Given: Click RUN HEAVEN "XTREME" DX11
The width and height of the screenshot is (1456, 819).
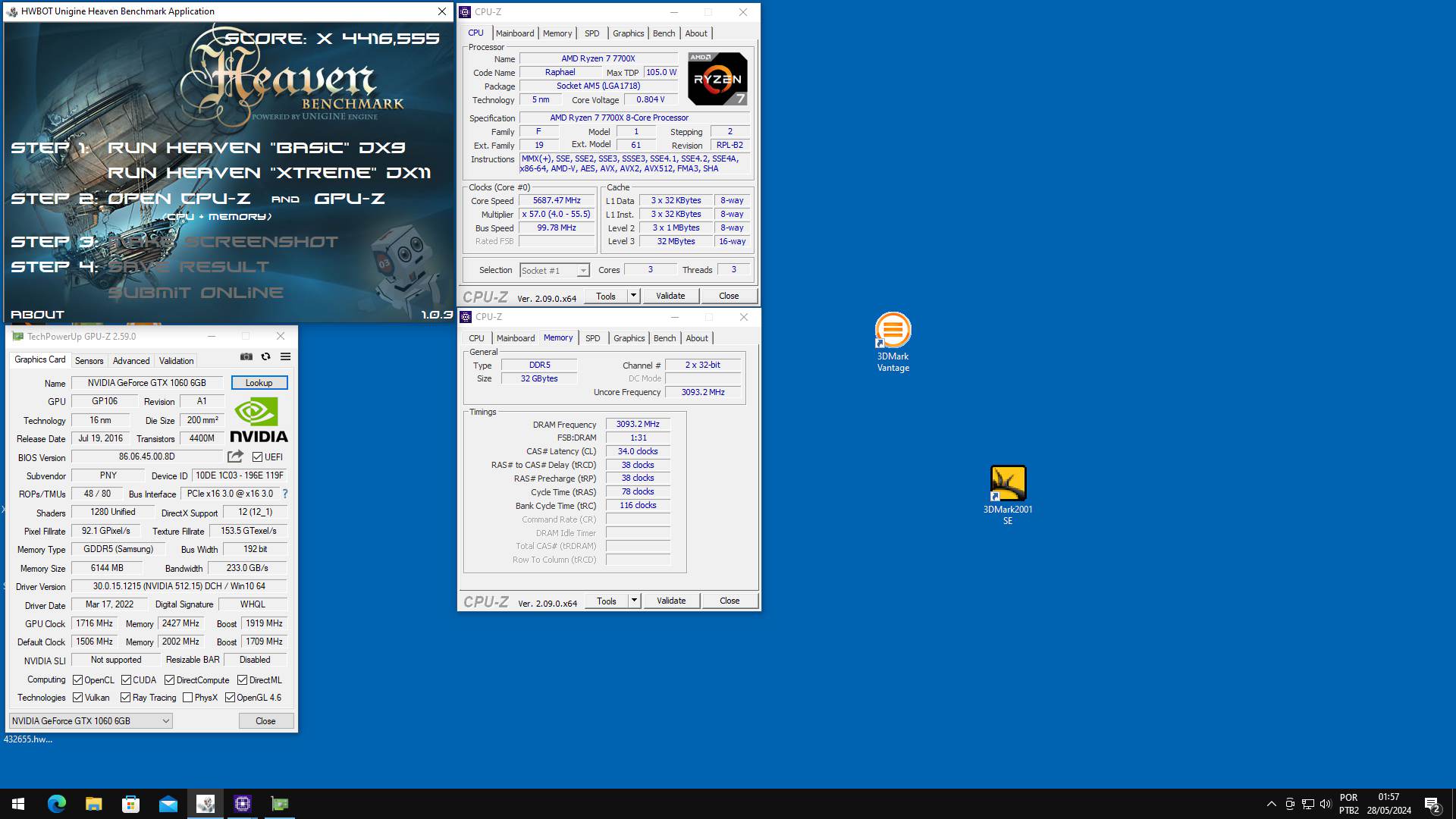Looking at the screenshot, I should point(269,173).
